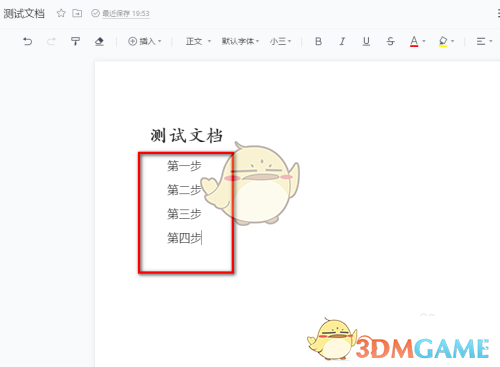Expand the alignment options arrow
This screenshot has height=367, width=500.
(491, 41)
